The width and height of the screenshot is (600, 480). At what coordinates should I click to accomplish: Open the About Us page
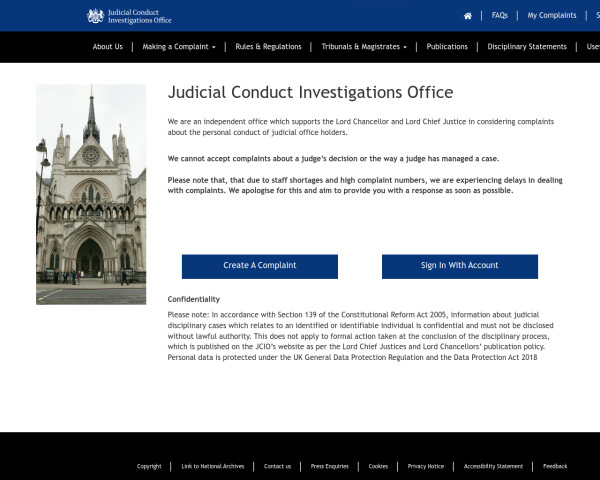(x=108, y=47)
